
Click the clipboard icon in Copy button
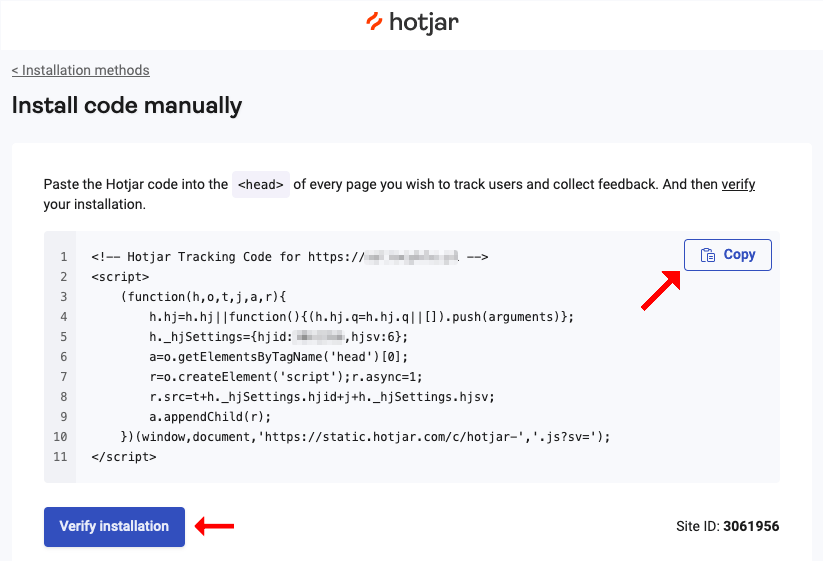(x=708, y=255)
